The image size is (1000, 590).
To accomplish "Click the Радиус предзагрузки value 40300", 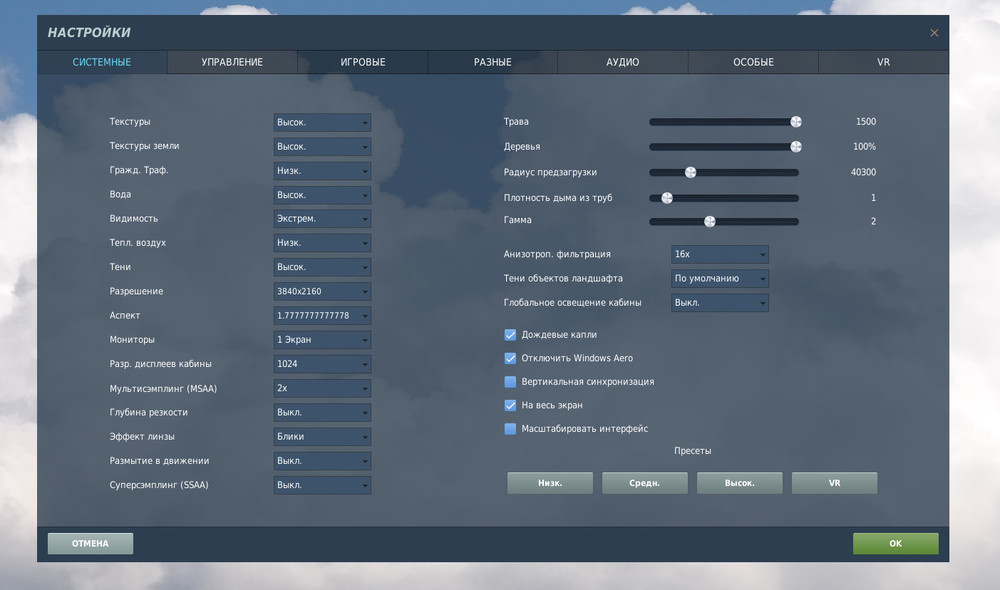I will point(864,172).
